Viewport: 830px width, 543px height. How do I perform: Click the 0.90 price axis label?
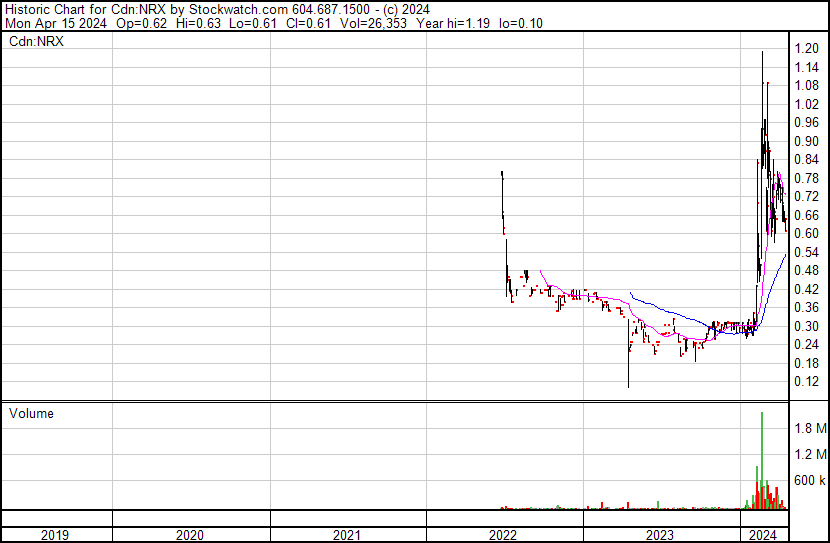(x=806, y=141)
